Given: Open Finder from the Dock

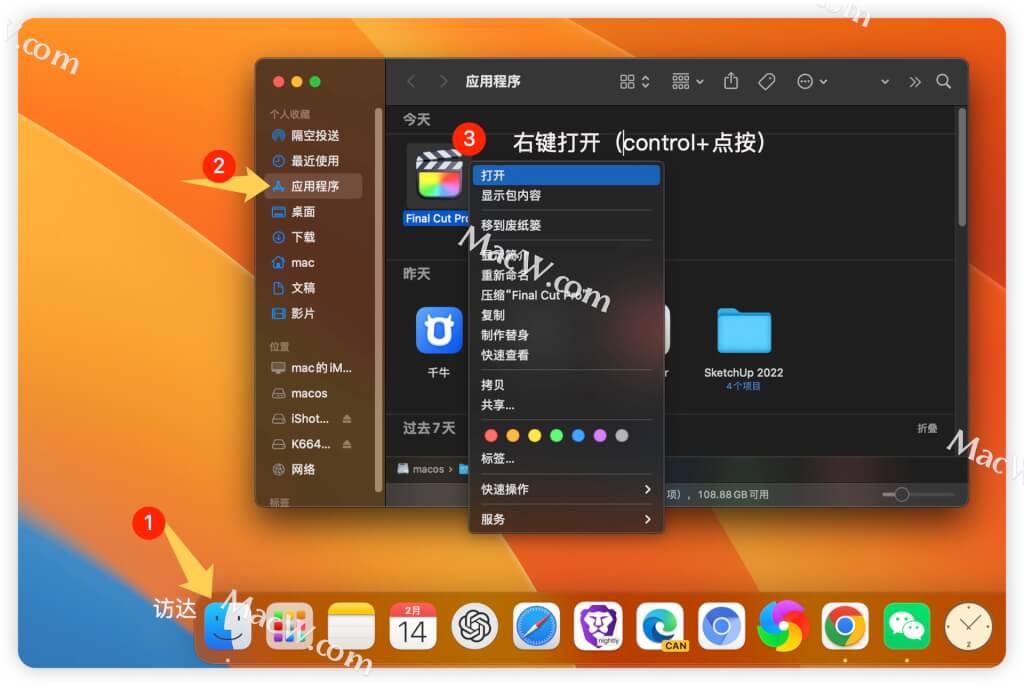Looking at the screenshot, I should [x=227, y=626].
